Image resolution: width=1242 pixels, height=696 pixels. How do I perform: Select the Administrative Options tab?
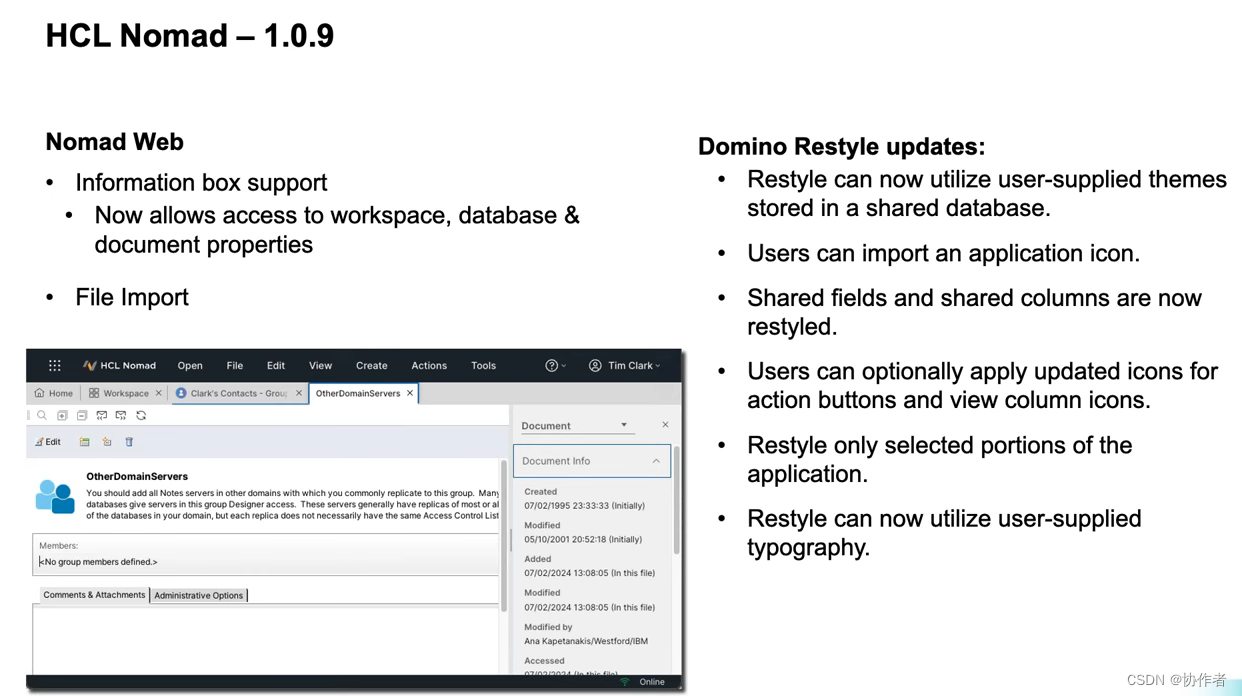[x=199, y=595]
